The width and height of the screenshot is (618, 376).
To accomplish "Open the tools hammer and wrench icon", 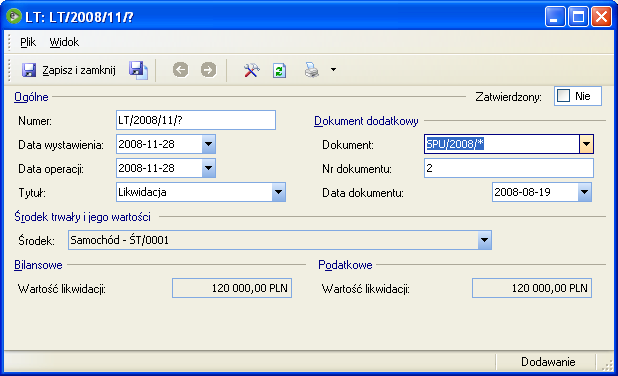I will click(x=251, y=70).
